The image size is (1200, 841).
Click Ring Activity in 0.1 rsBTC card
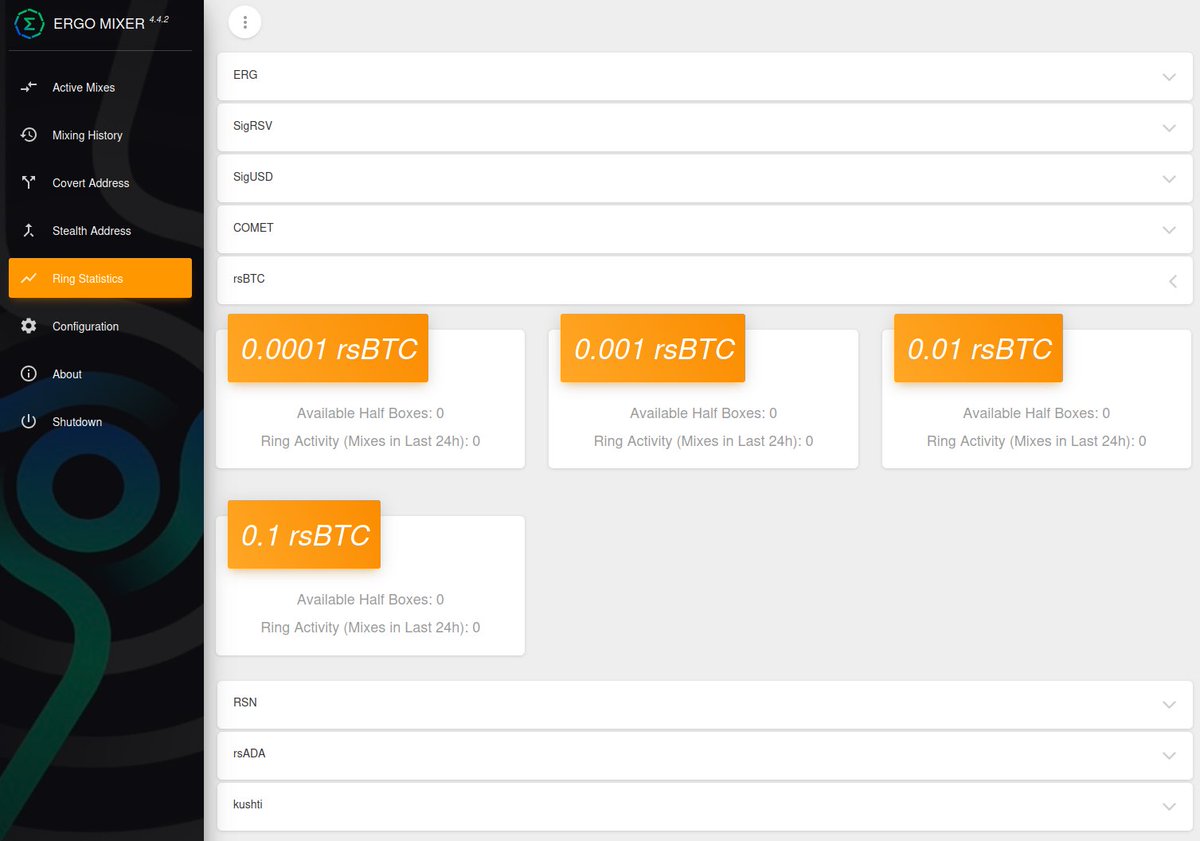pyautogui.click(x=370, y=628)
